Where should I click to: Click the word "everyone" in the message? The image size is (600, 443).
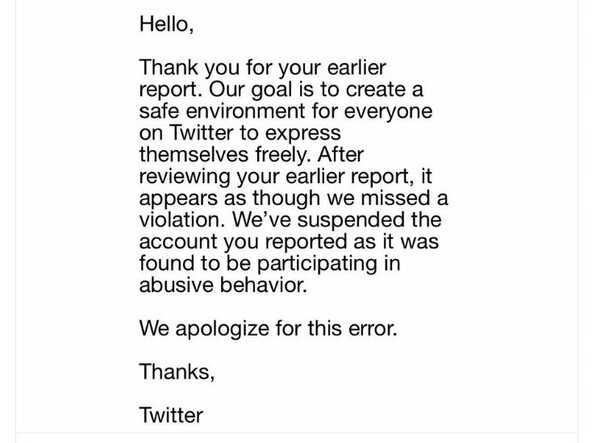[388, 112]
